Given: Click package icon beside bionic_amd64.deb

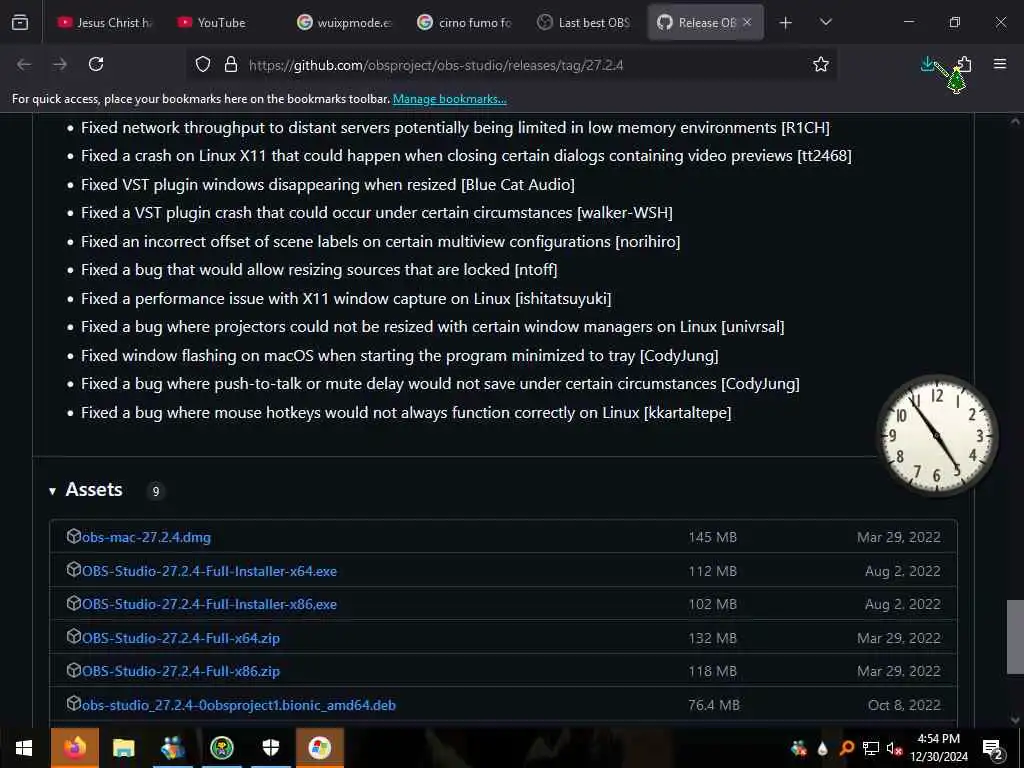Looking at the screenshot, I should click(74, 703).
